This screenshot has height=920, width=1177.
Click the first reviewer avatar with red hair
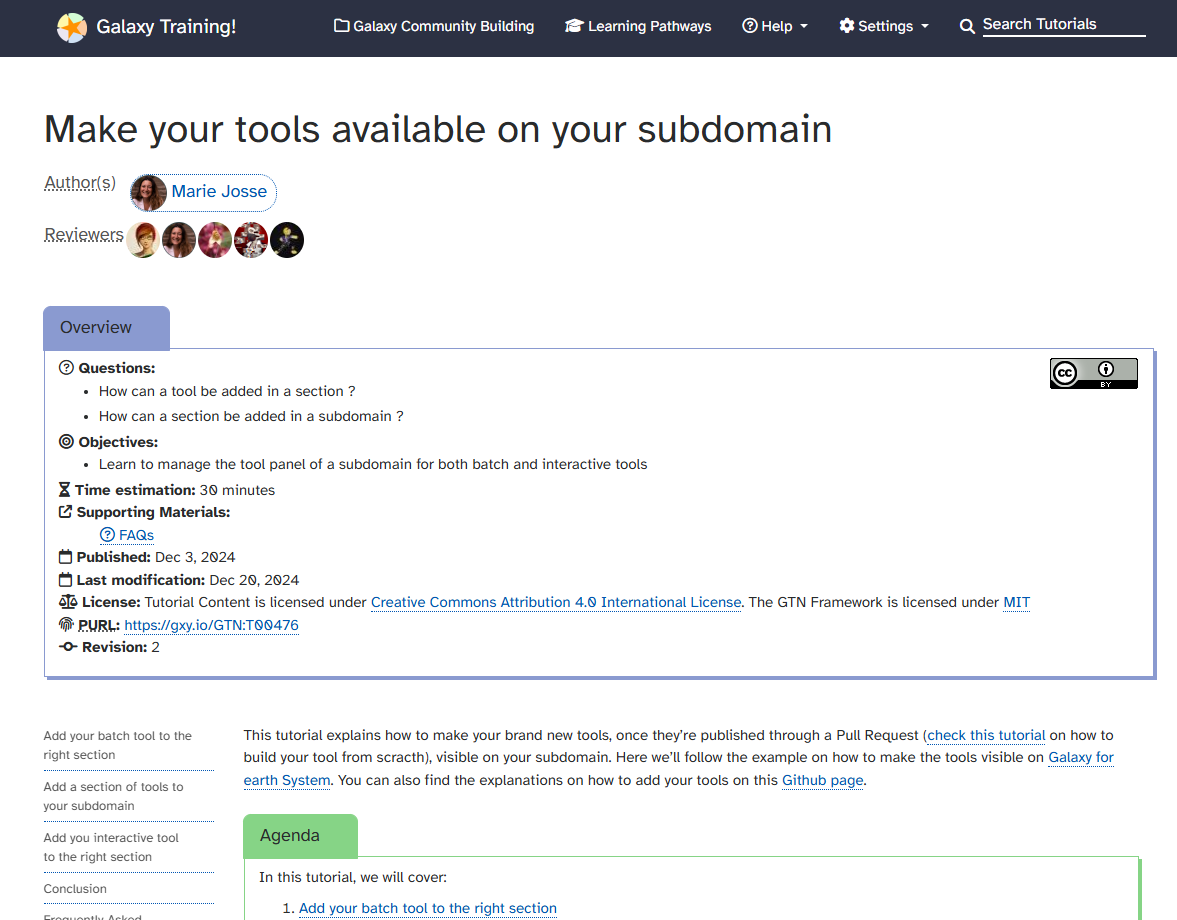tap(143, 240)
